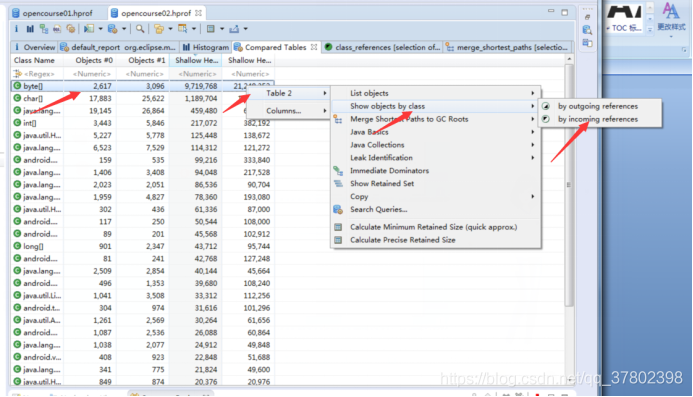Close the opencourse02.hprof tab
The image size is (693, 397).
[198, 13]
